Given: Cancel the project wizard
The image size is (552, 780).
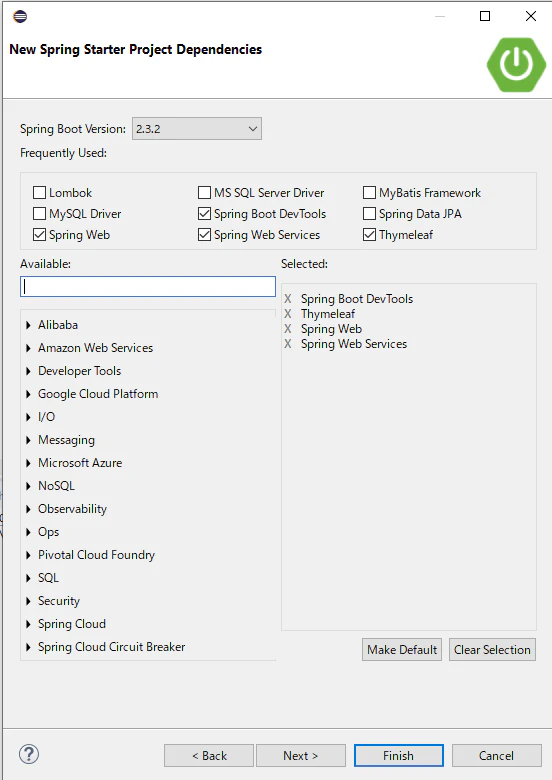Looking at the screenshot, I should tap(496, 756).
